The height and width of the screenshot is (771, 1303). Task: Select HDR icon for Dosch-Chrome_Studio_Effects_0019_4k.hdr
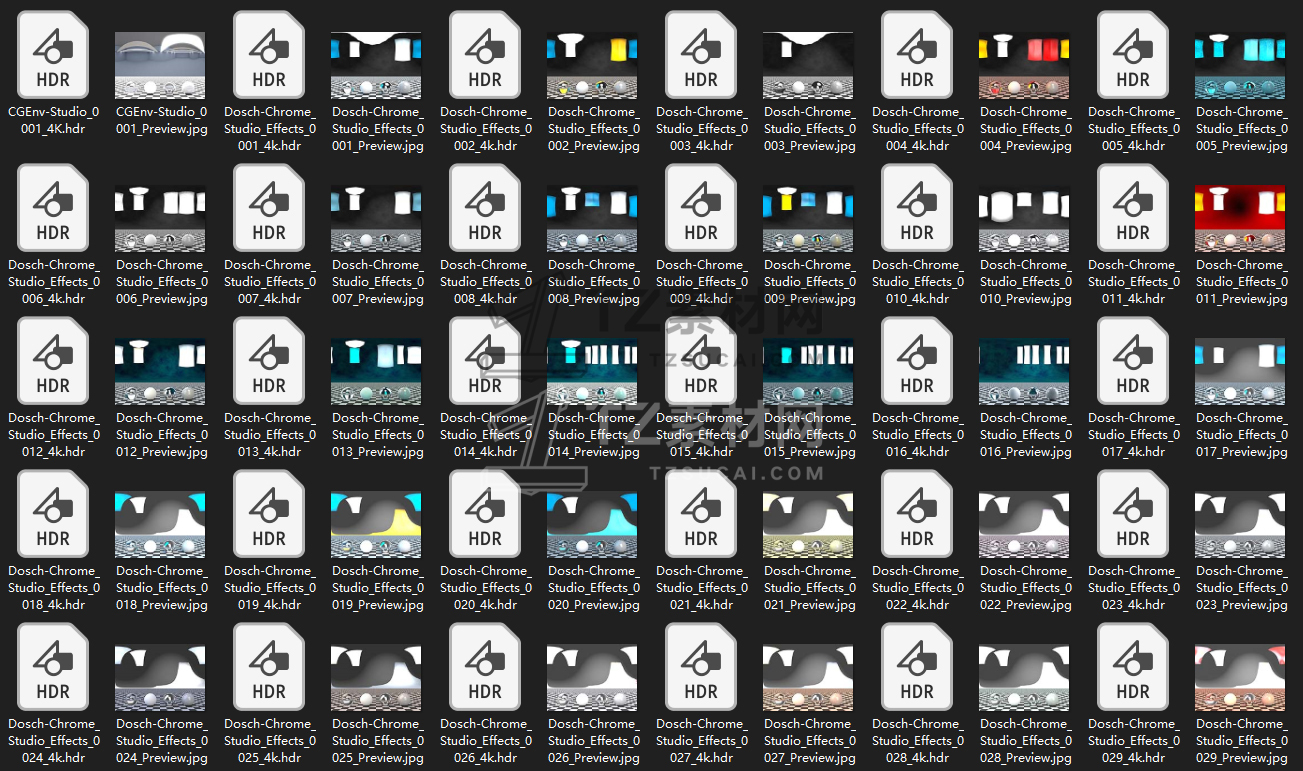click(269, 514)
